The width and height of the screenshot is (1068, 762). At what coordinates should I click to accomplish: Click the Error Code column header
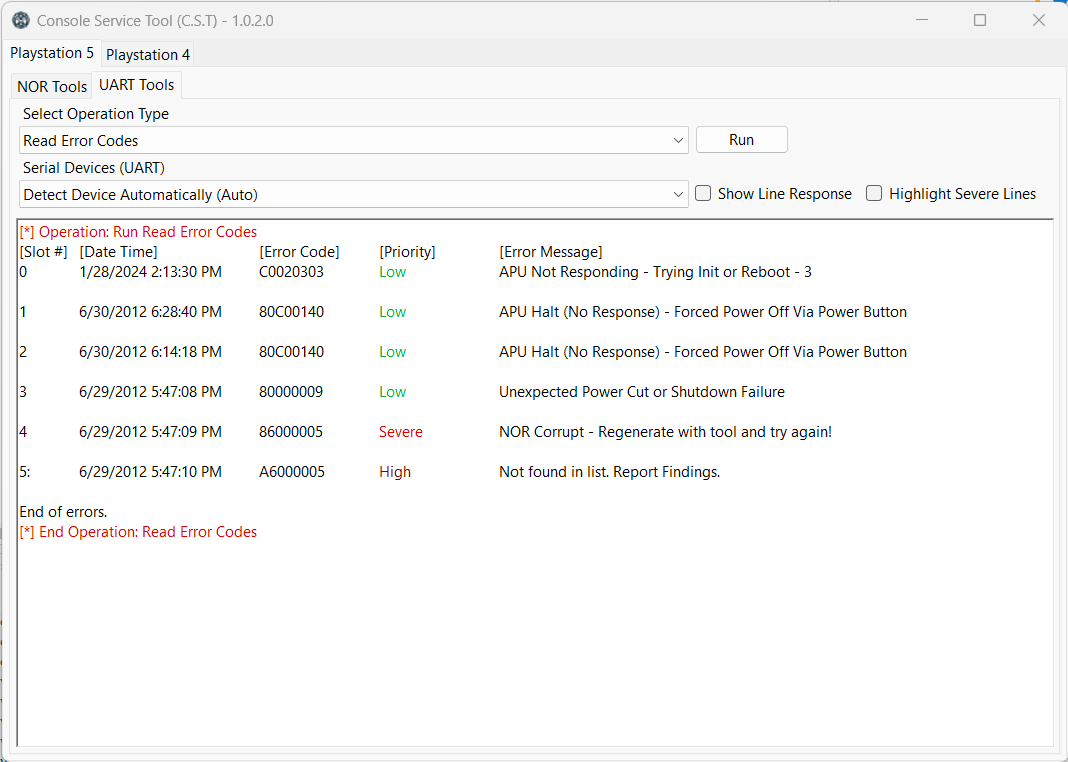click(x=299, y=252)
